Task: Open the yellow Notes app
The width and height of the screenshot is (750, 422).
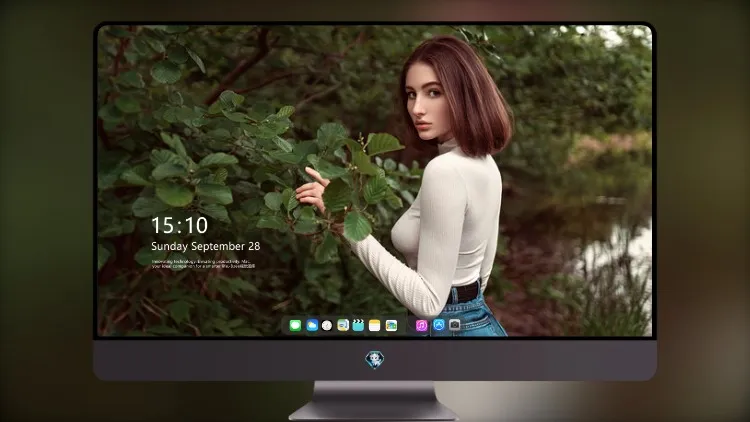Action: coord(375,326)
